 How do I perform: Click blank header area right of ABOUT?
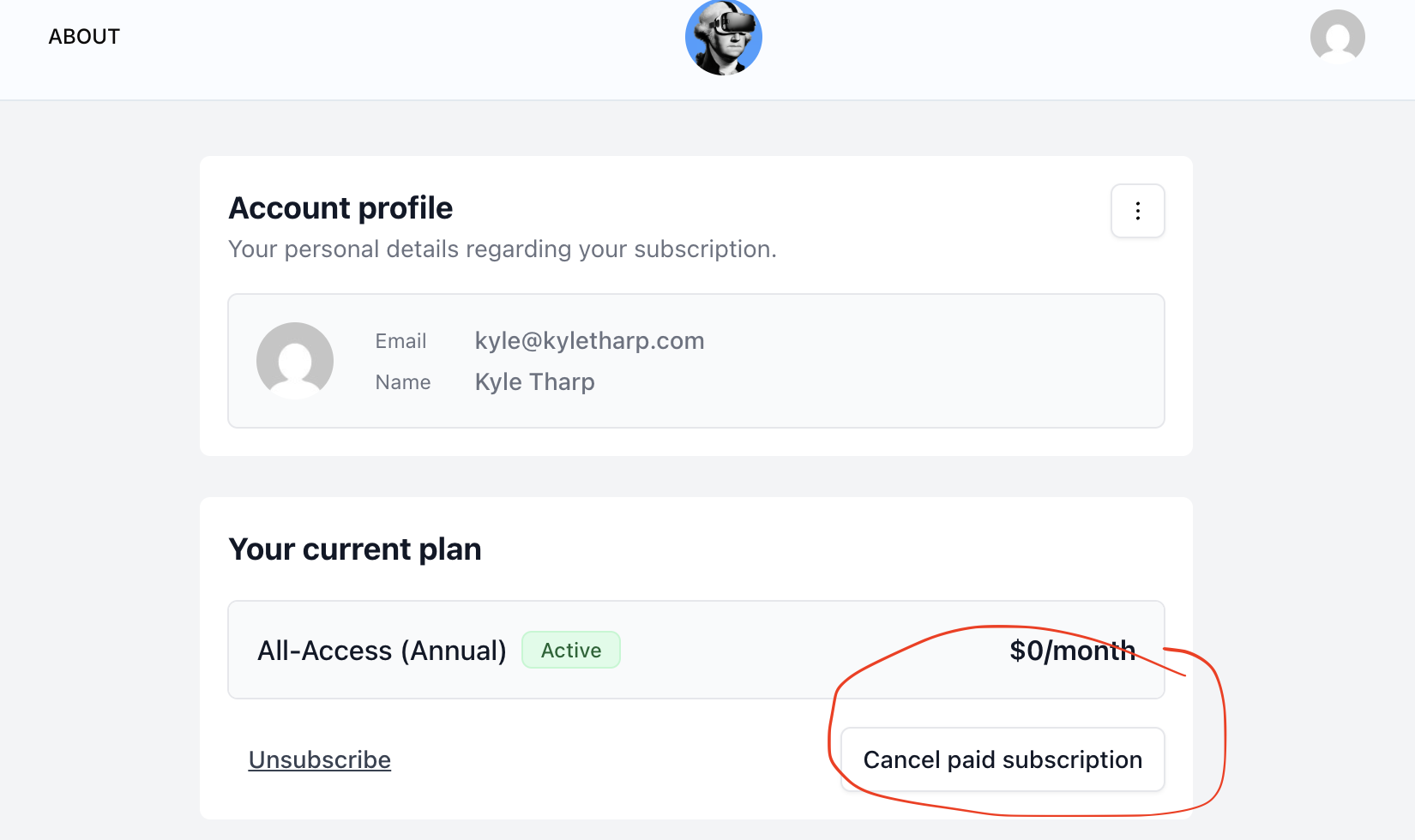(x=386, y=43)
